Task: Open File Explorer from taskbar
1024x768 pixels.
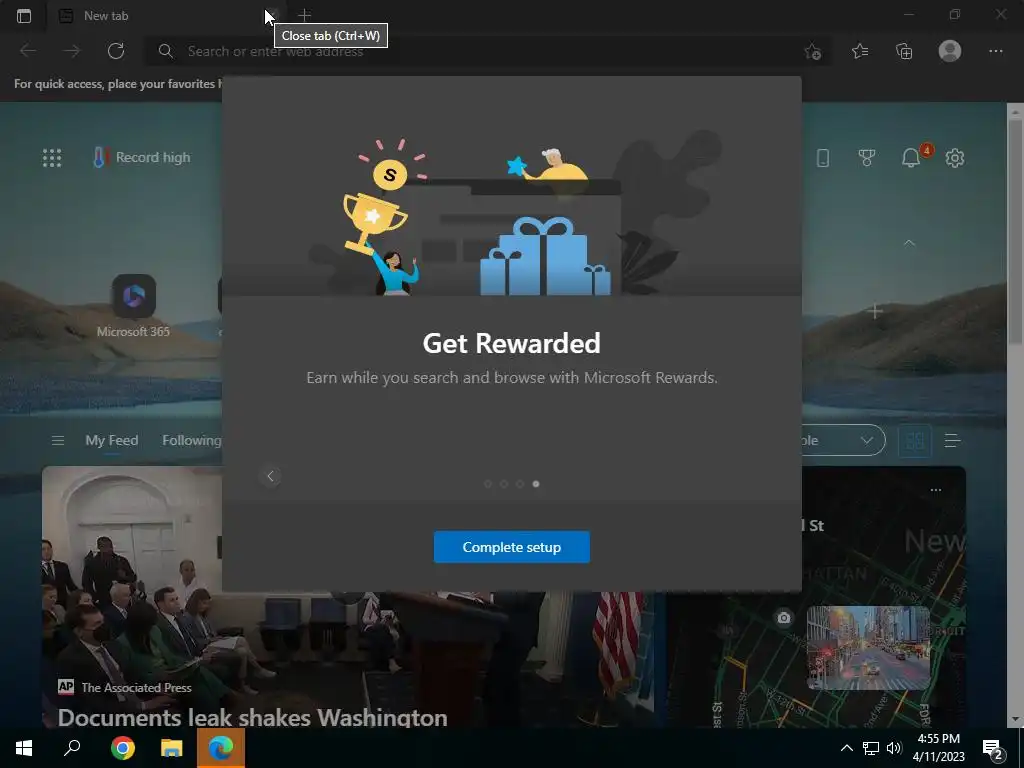Action: click(171, 748)
